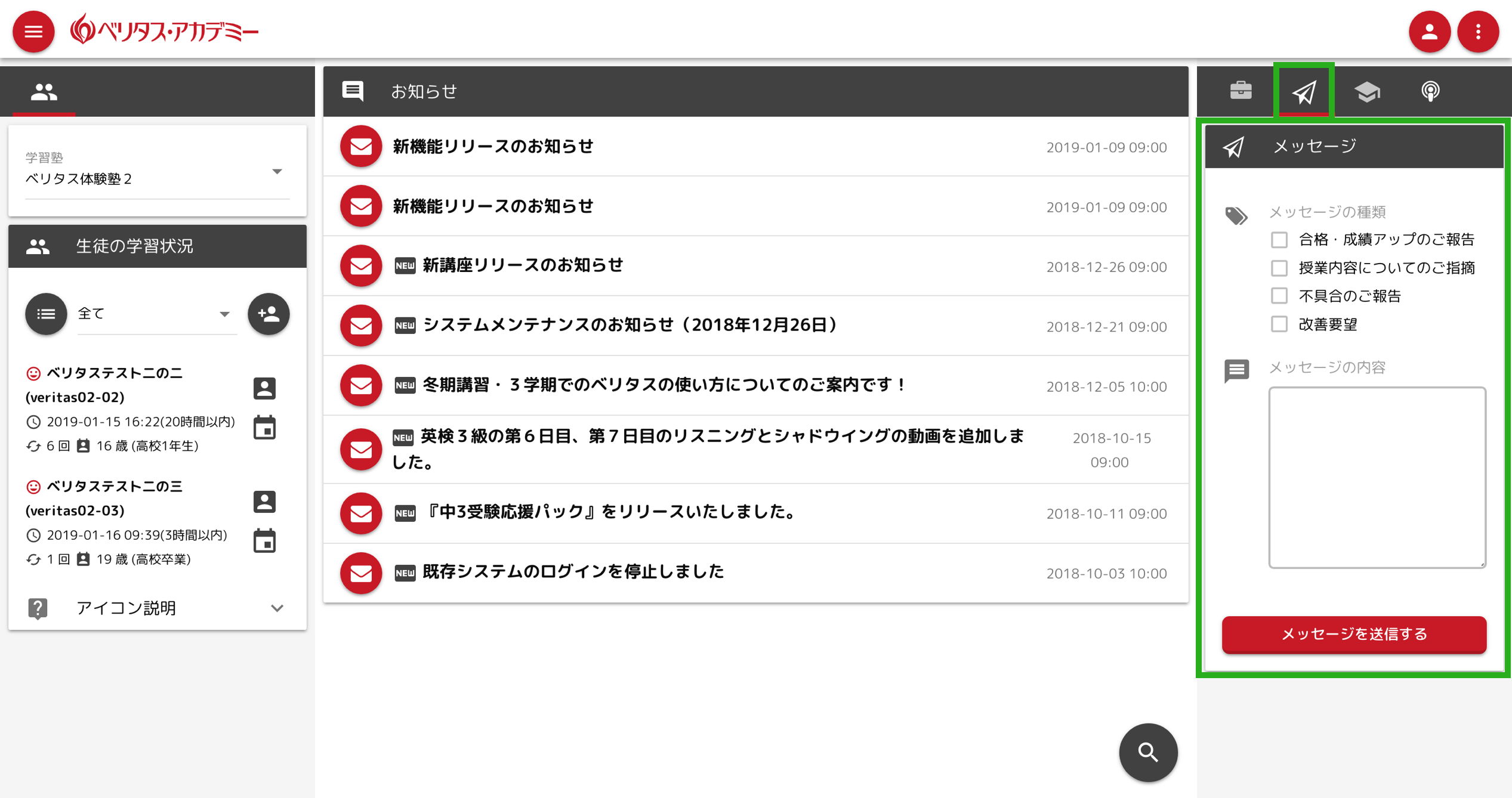Check 授業内容についてのご指摘 checkbox

(1279, 268)
